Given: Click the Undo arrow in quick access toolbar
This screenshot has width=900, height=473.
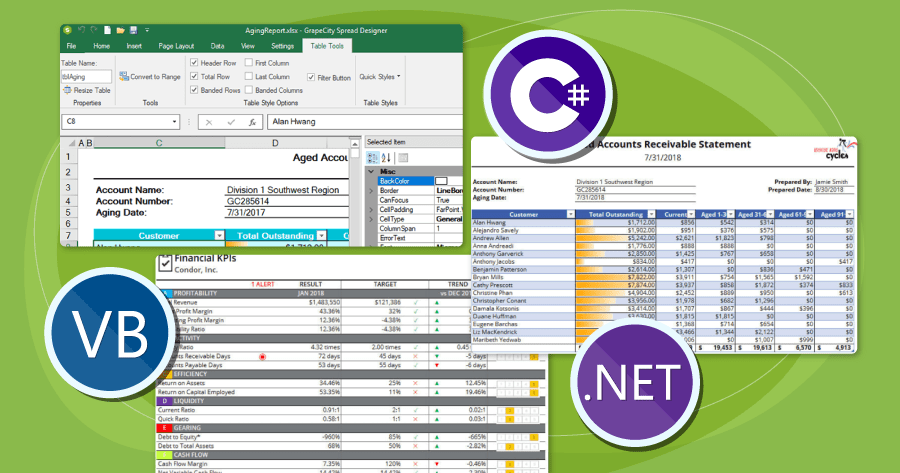Looking at the screenshot, I should point(82,30).
